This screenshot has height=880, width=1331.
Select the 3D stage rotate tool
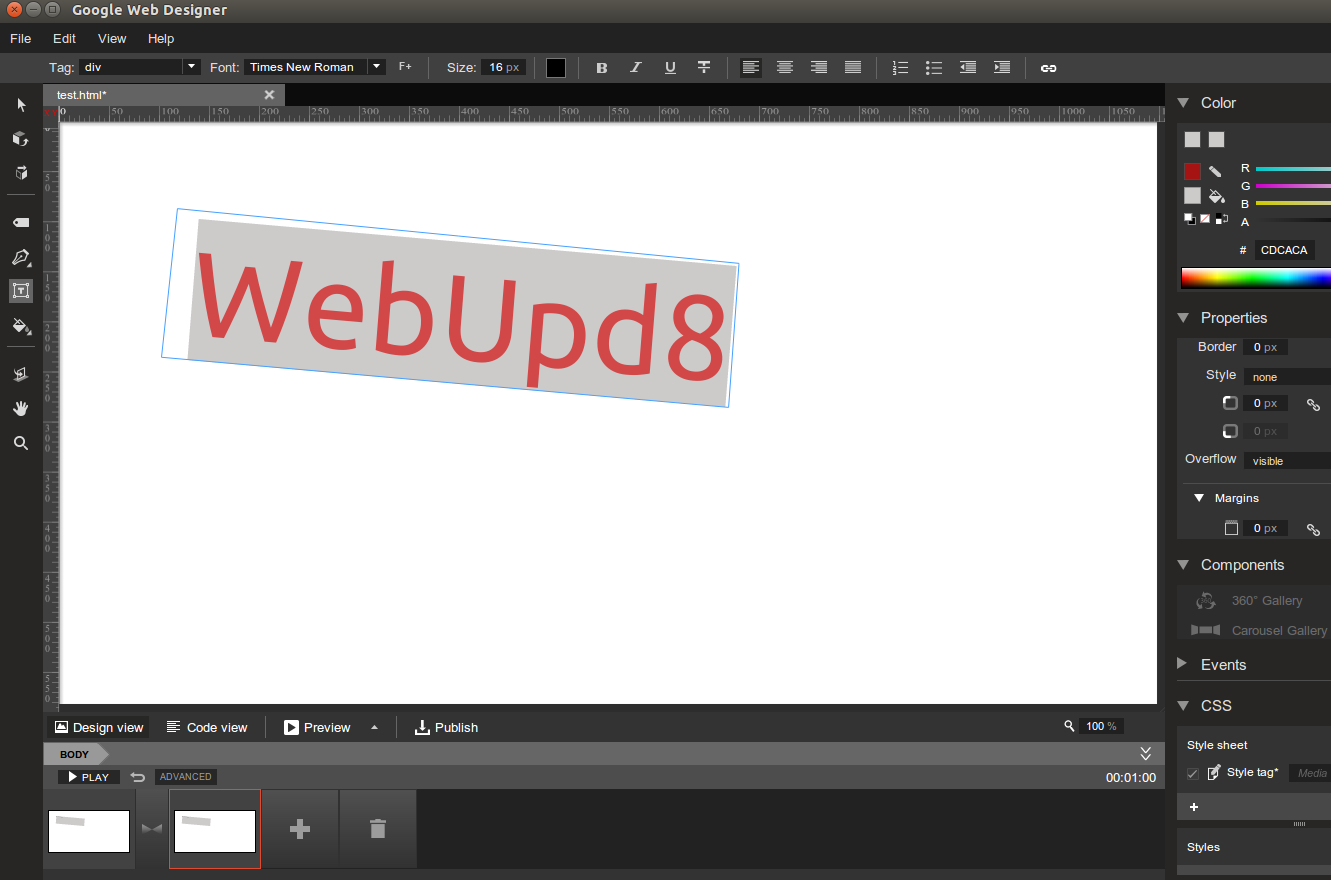pos(21,173)
